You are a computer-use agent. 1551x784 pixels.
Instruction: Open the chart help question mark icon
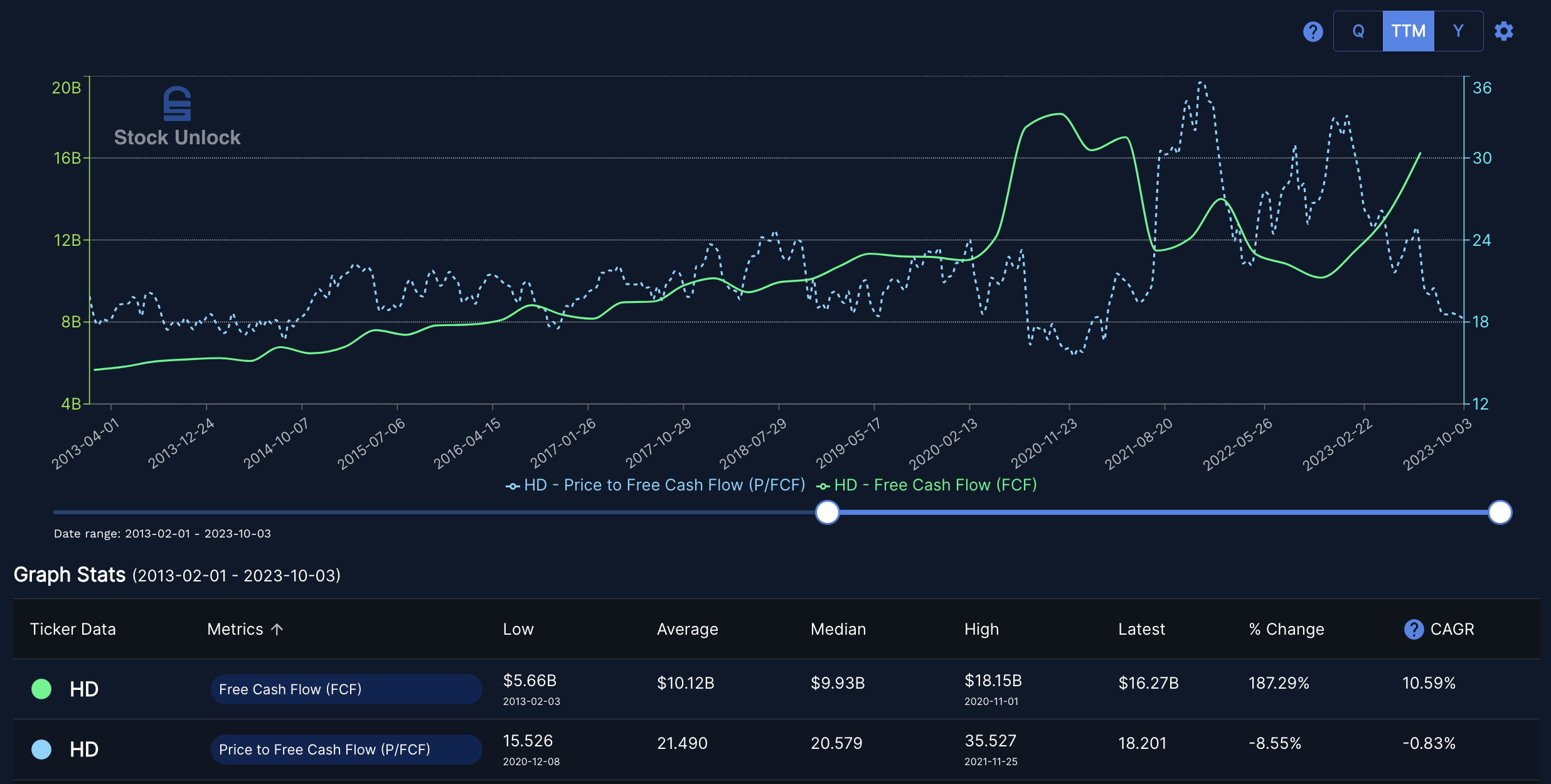[1313, 31]
